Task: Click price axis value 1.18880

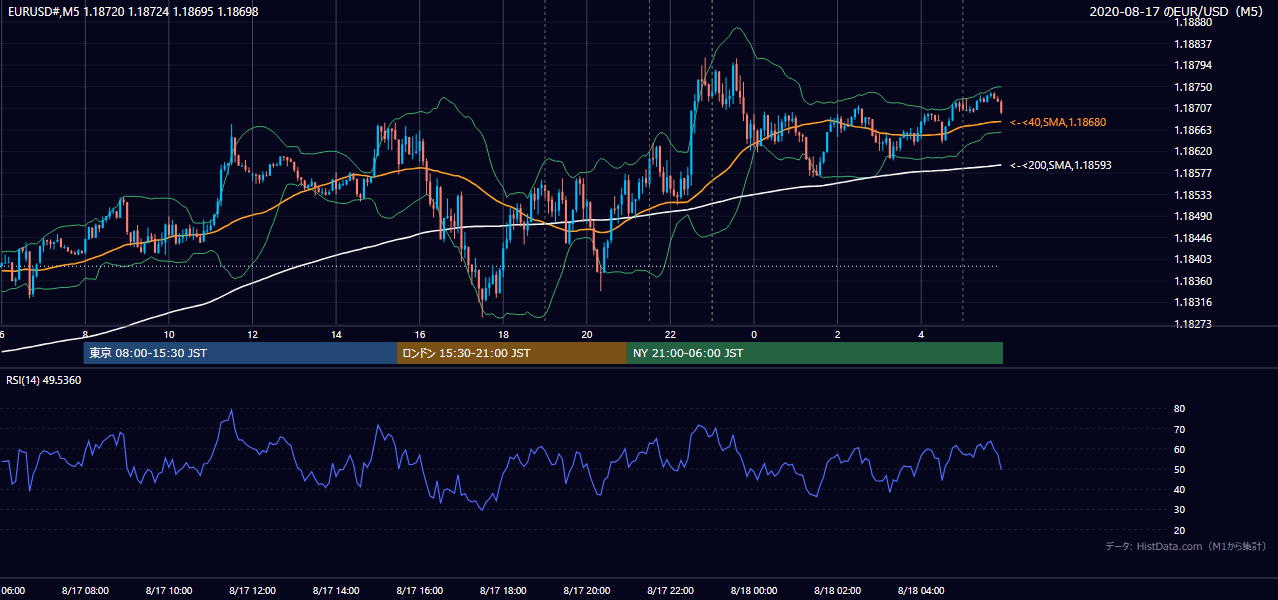Action: (x=1194, y=22)
